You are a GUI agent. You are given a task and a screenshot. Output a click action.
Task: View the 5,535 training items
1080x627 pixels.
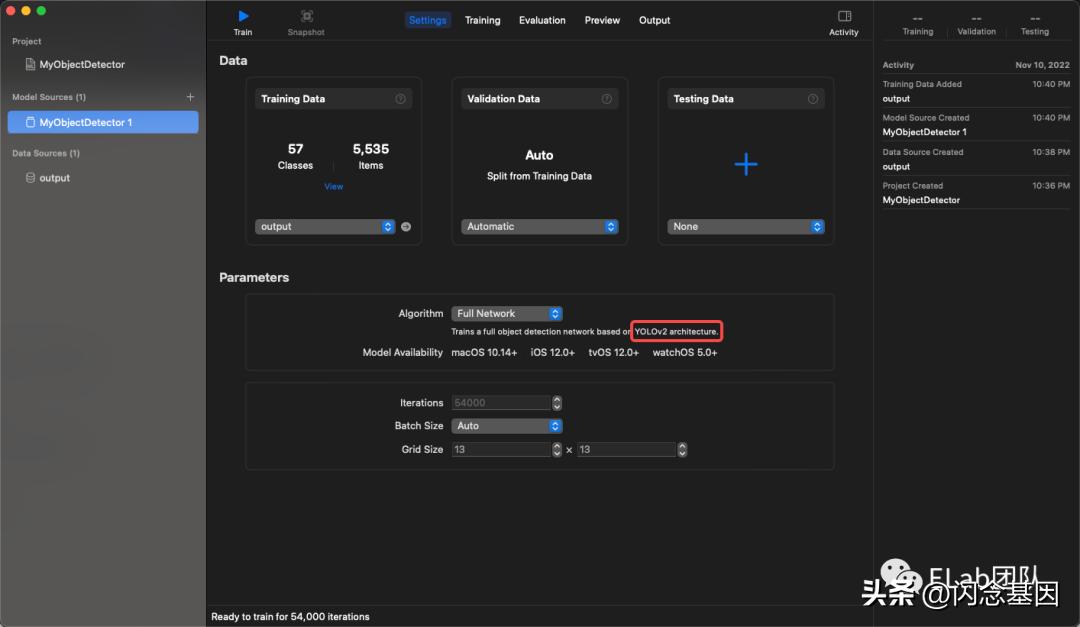tap(332, 186)
